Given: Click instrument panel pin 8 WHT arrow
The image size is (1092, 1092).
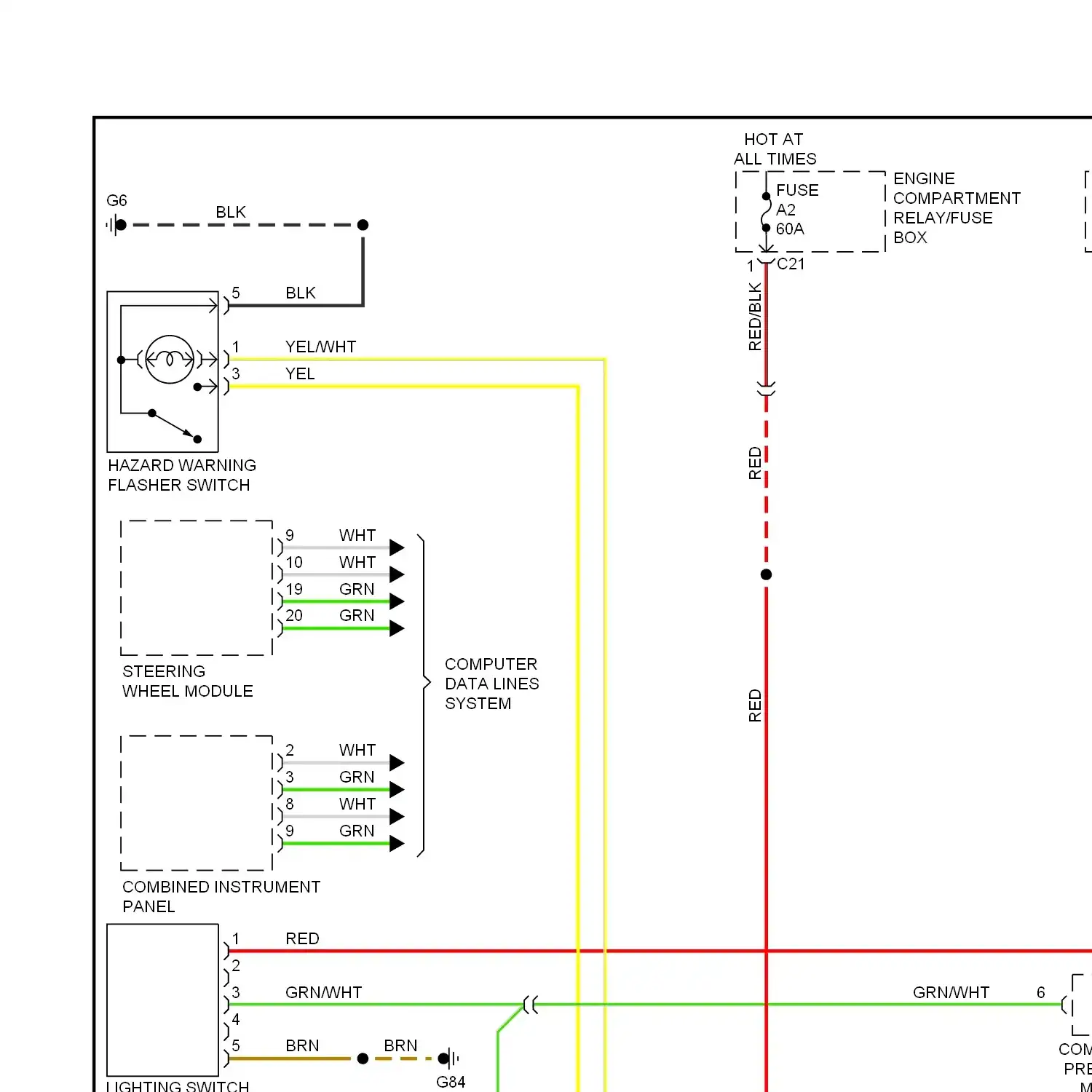Looking at the screenshot, I should click(397, 816).
